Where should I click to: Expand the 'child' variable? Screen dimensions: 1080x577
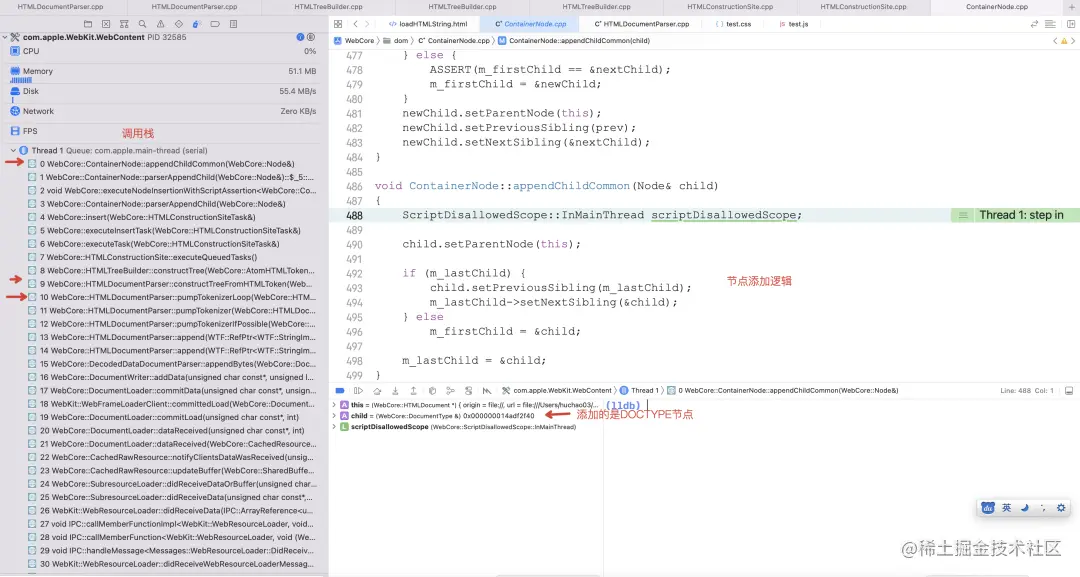(334, 416)
